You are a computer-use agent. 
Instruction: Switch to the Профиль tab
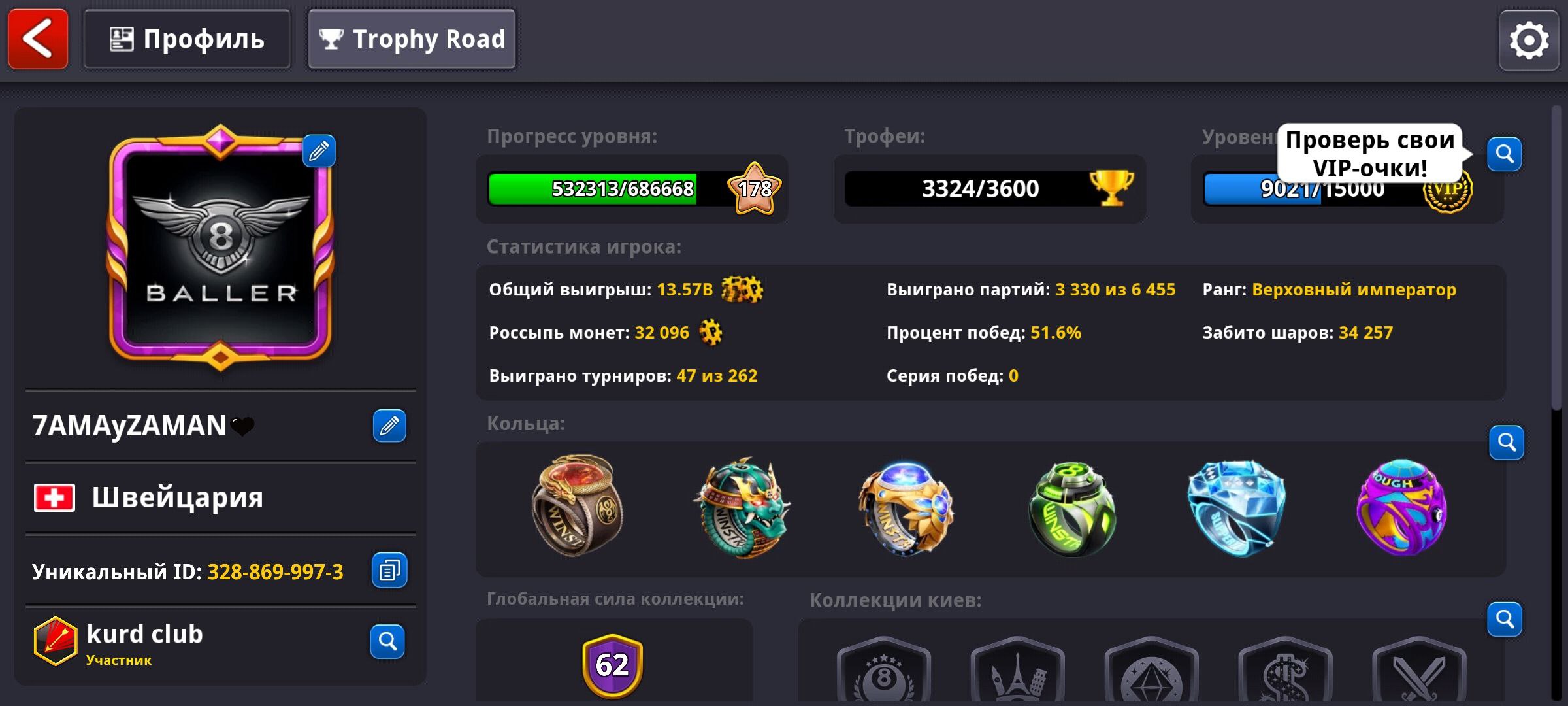(187, 39)
